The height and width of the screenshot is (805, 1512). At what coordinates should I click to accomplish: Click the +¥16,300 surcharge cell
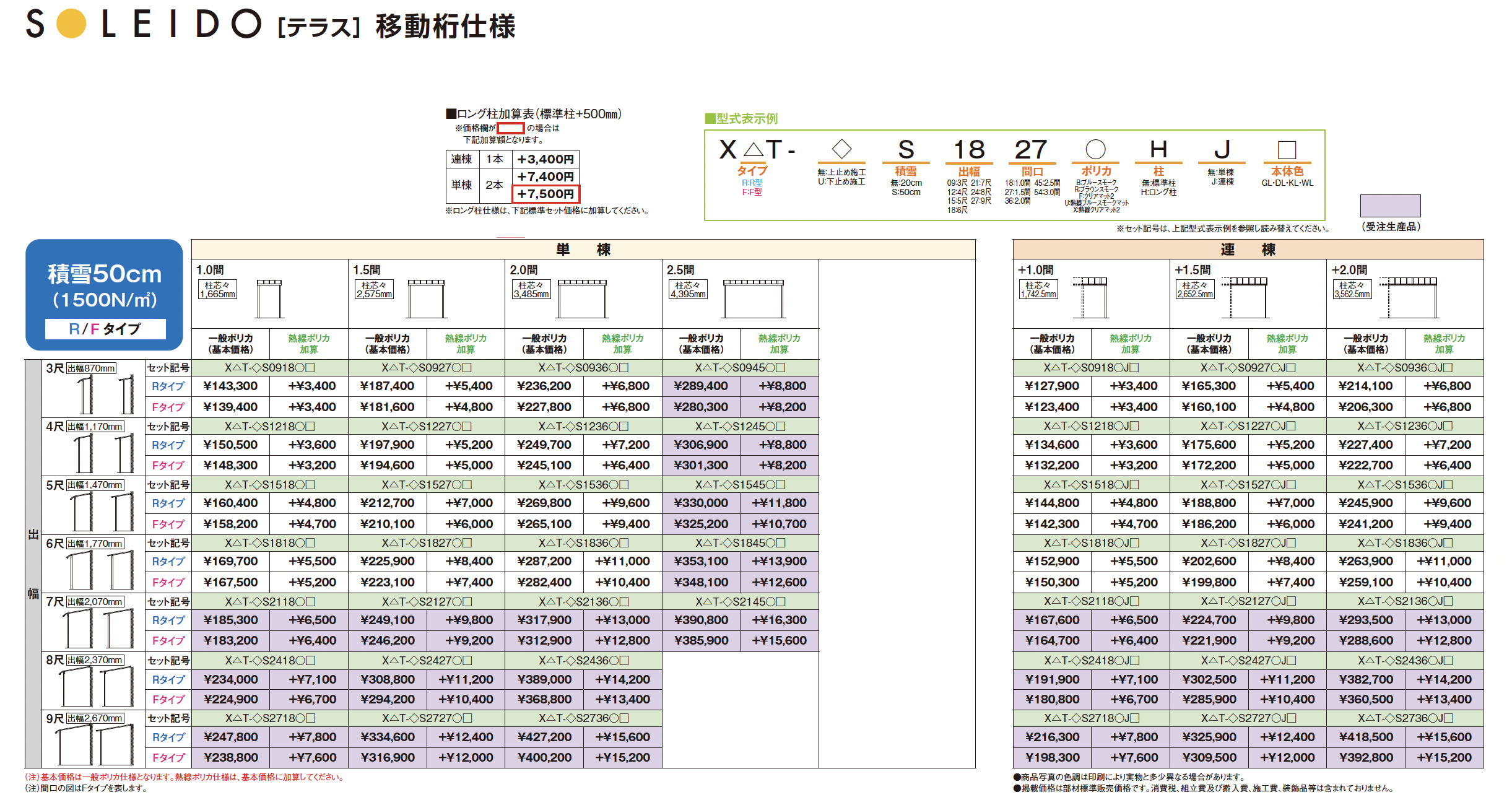[x=779, y=620]
